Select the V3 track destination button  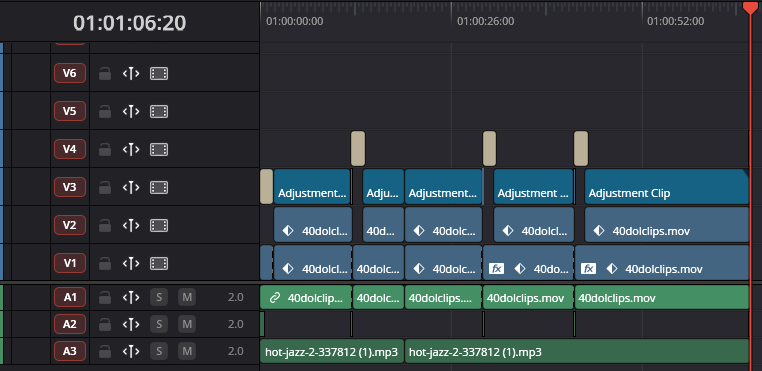tap(70, 187)
